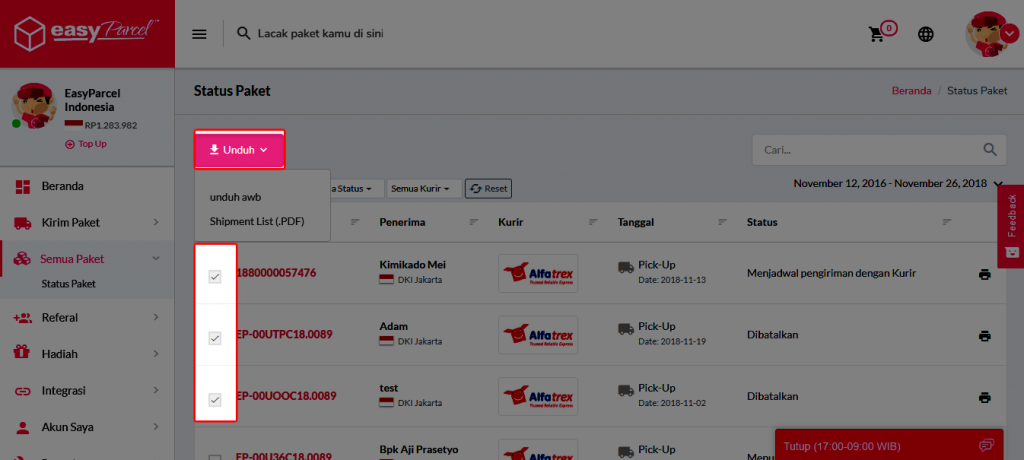Click print icon for Kimikado Mei row
This screenshot has width=1024, height=460.
(x=984, y=274)
